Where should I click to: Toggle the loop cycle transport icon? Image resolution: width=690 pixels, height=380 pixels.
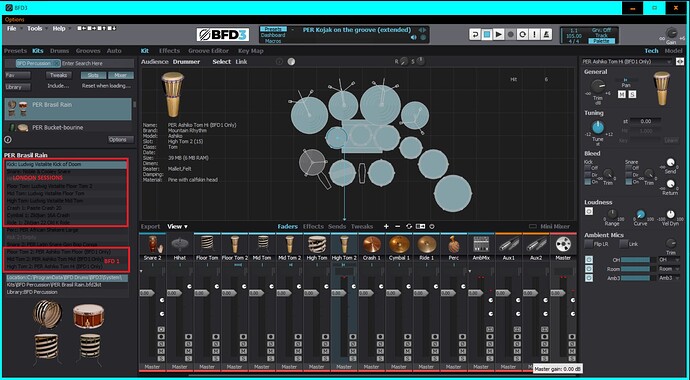(522, 34)
